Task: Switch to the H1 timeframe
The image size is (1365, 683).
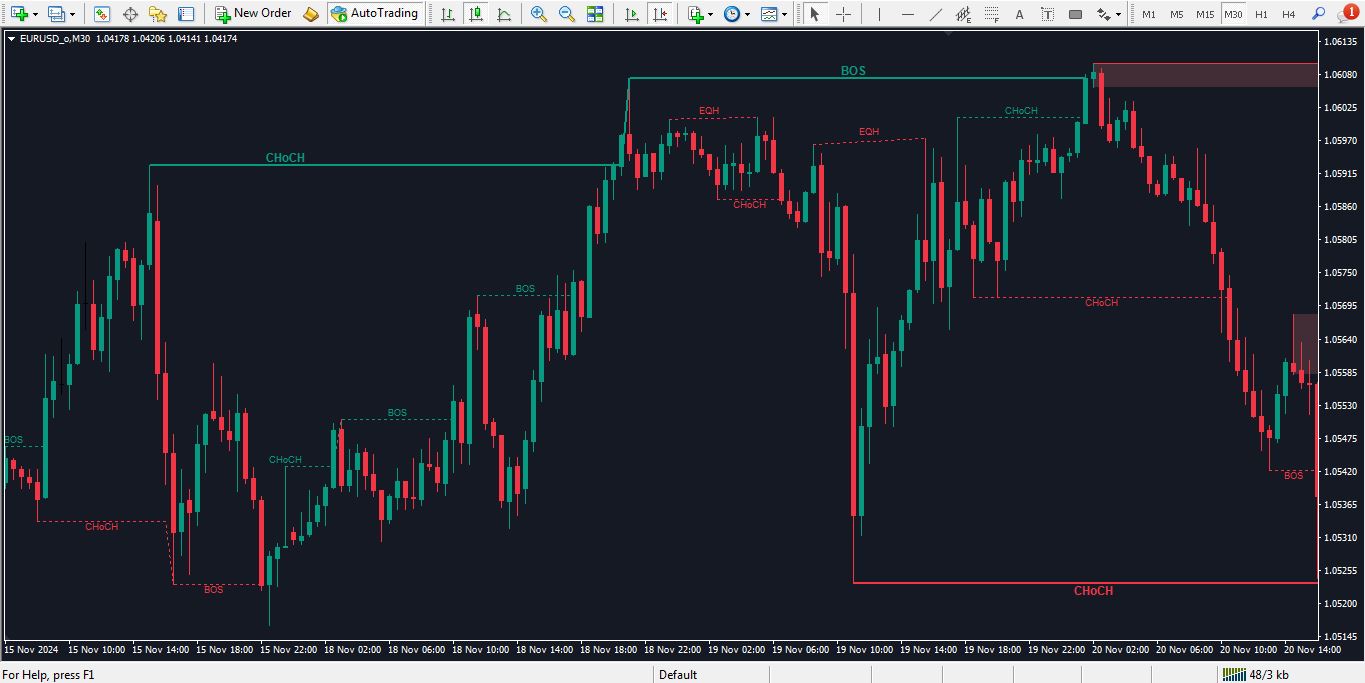Action: tap(1261, 14)
